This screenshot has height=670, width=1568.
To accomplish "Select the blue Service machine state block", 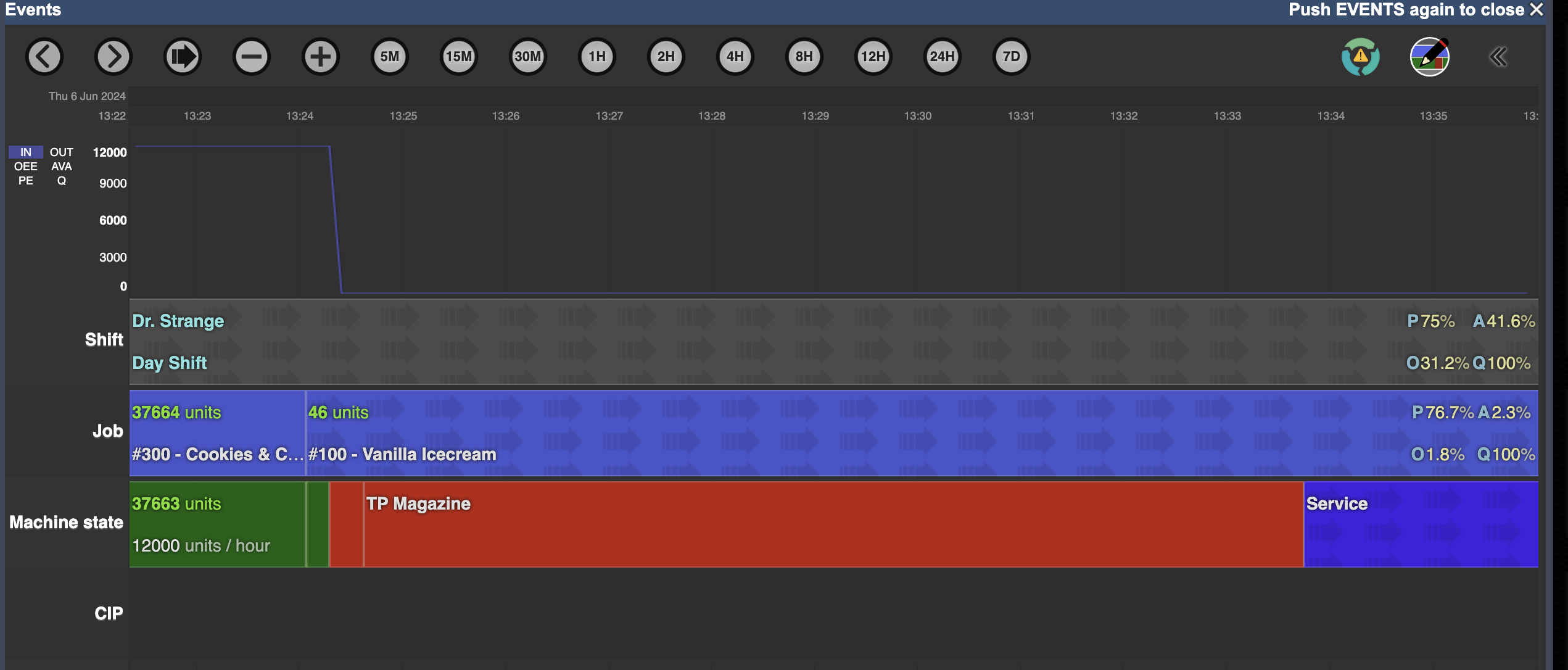I will (x=1419, y=524).
